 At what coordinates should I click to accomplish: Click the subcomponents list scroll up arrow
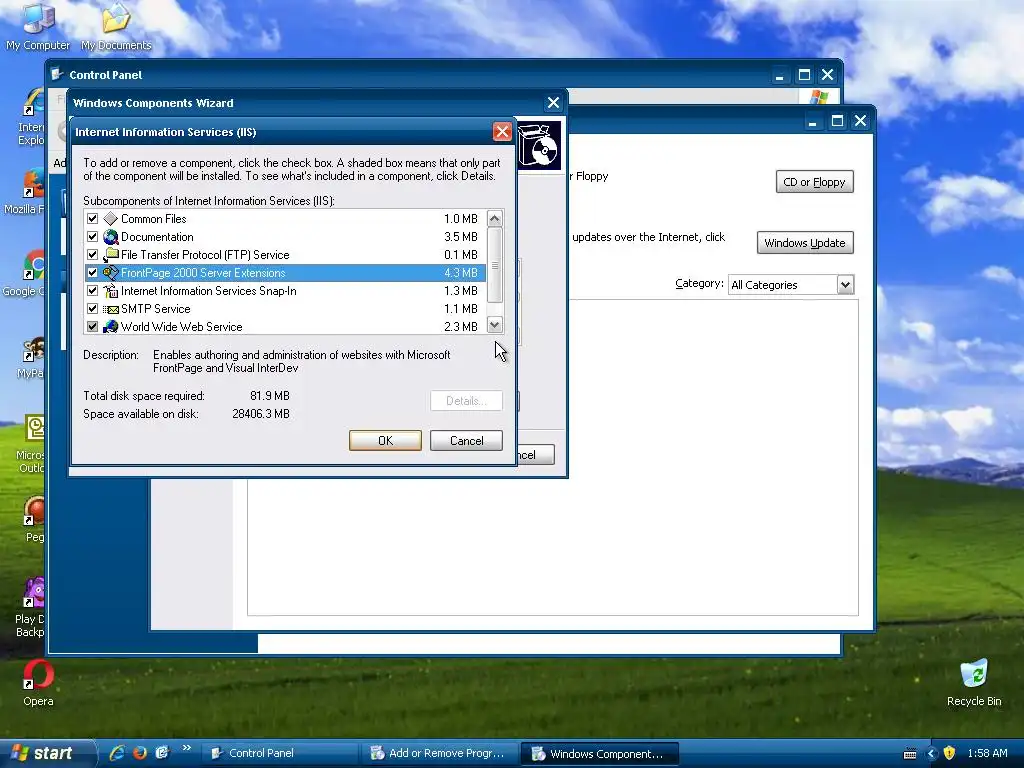494,218
